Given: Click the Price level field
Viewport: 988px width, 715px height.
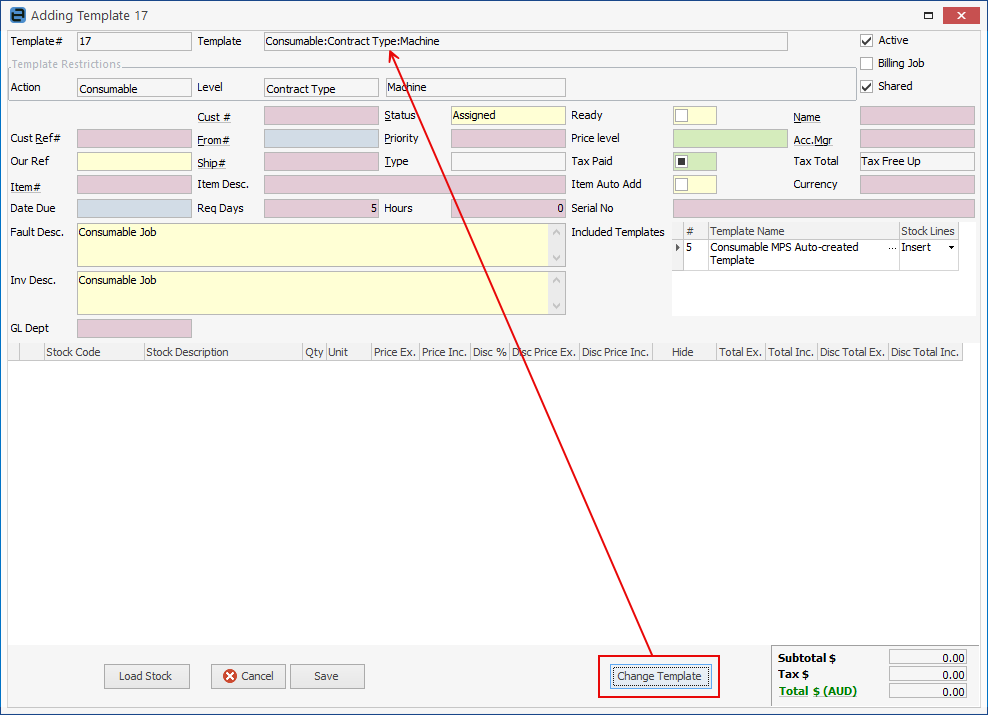Looking at the screenshot, I should pos(730,139).
